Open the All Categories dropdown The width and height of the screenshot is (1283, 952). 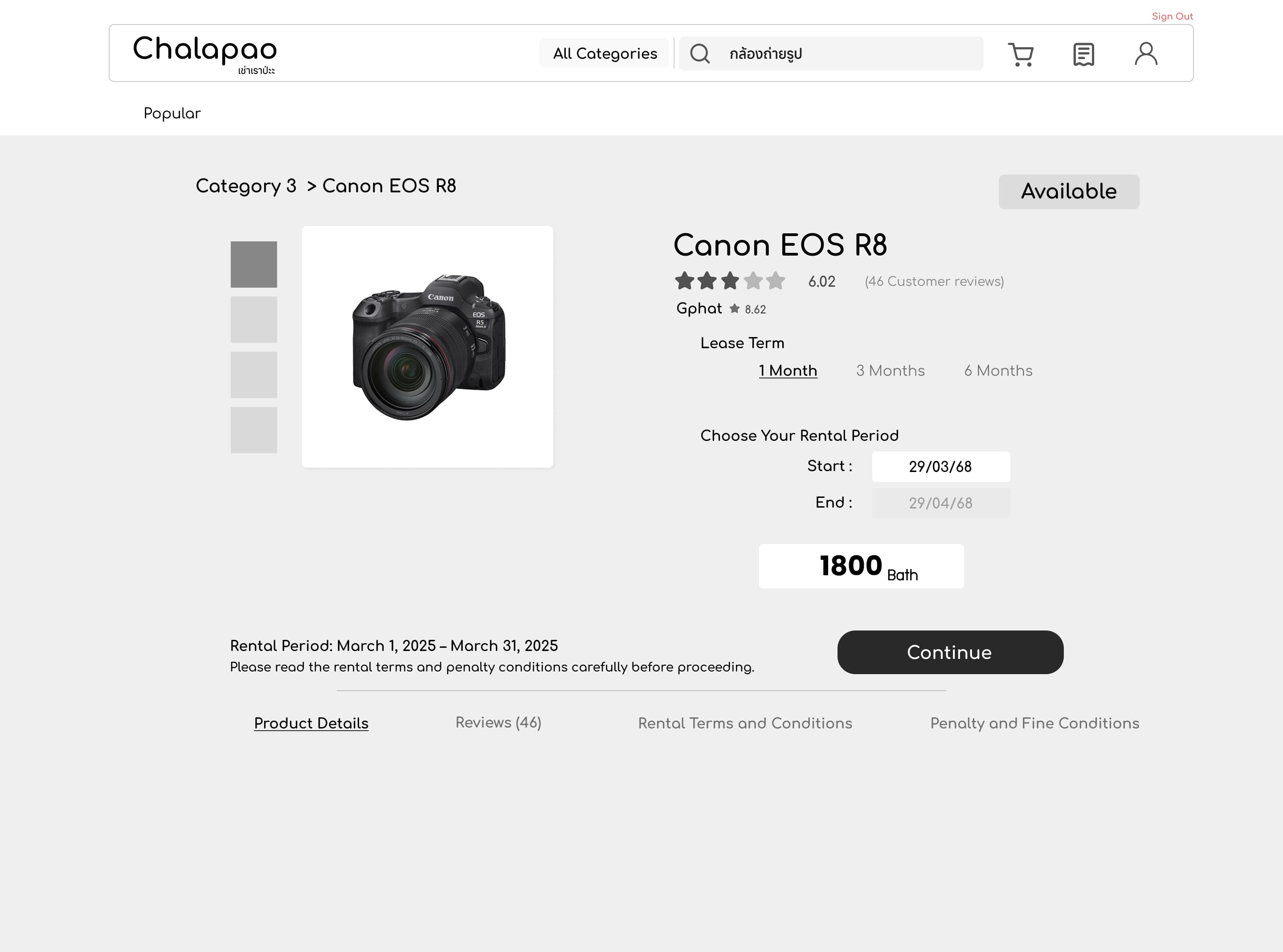605,53
